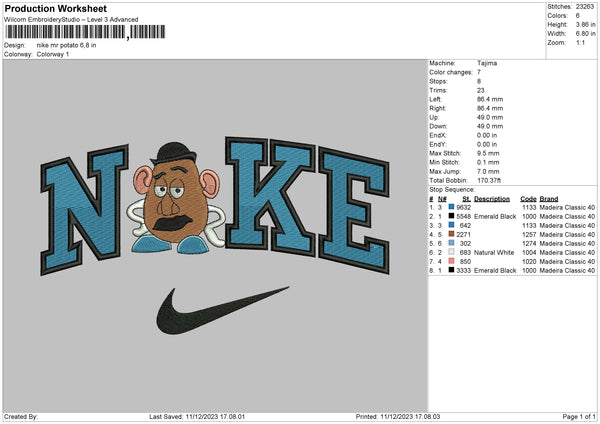The image size is (600, 424).
Task: Click the 'Last Saved: 11/12/2023 17.08.01' footer text
Action: coord(197,416)
